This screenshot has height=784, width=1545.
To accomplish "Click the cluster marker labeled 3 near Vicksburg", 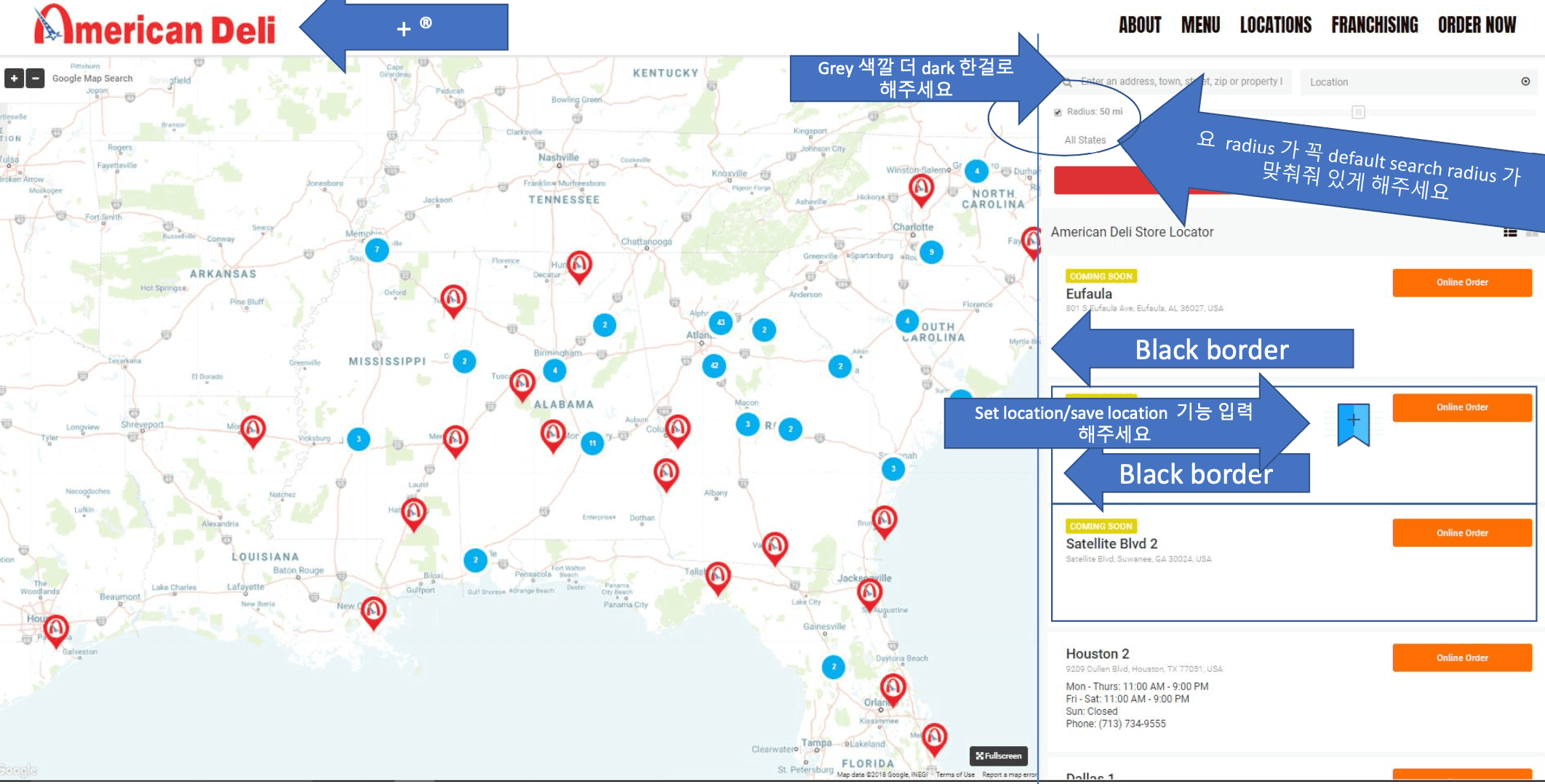I will [x=359, y=439].
